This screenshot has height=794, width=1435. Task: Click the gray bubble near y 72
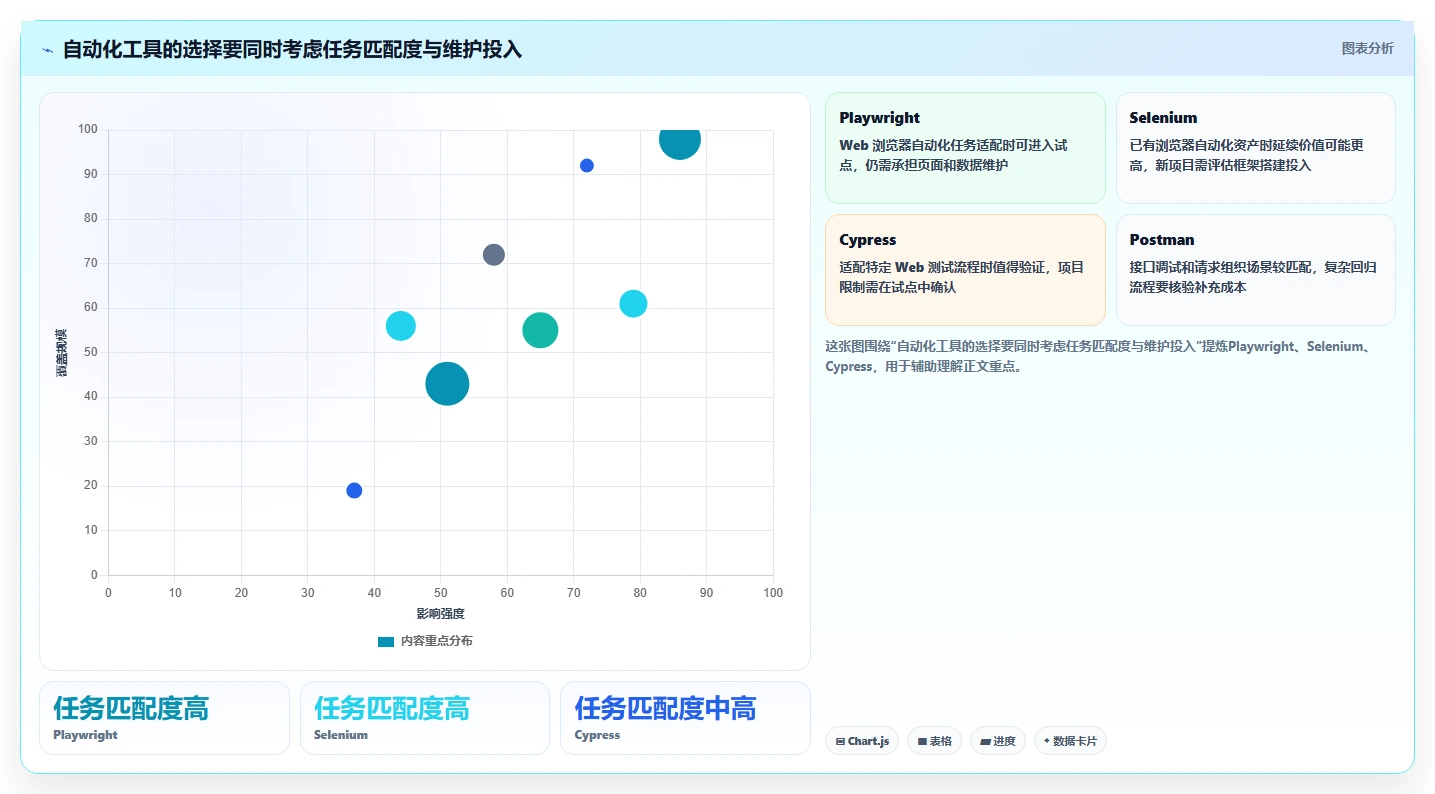point(494,254)
